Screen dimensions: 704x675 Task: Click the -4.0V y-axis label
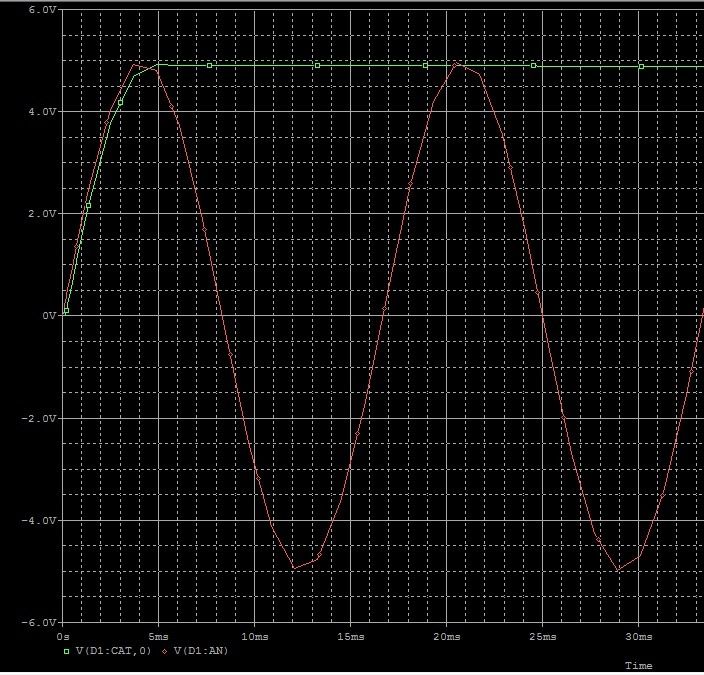coord(39,521)
